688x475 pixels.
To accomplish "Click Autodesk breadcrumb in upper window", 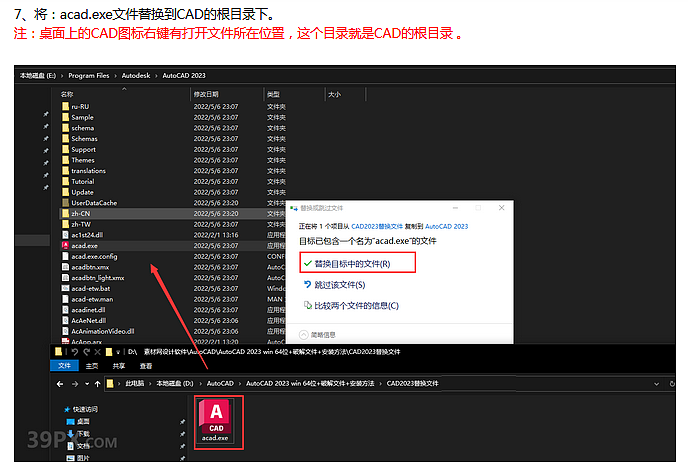I will click(136, 75).
